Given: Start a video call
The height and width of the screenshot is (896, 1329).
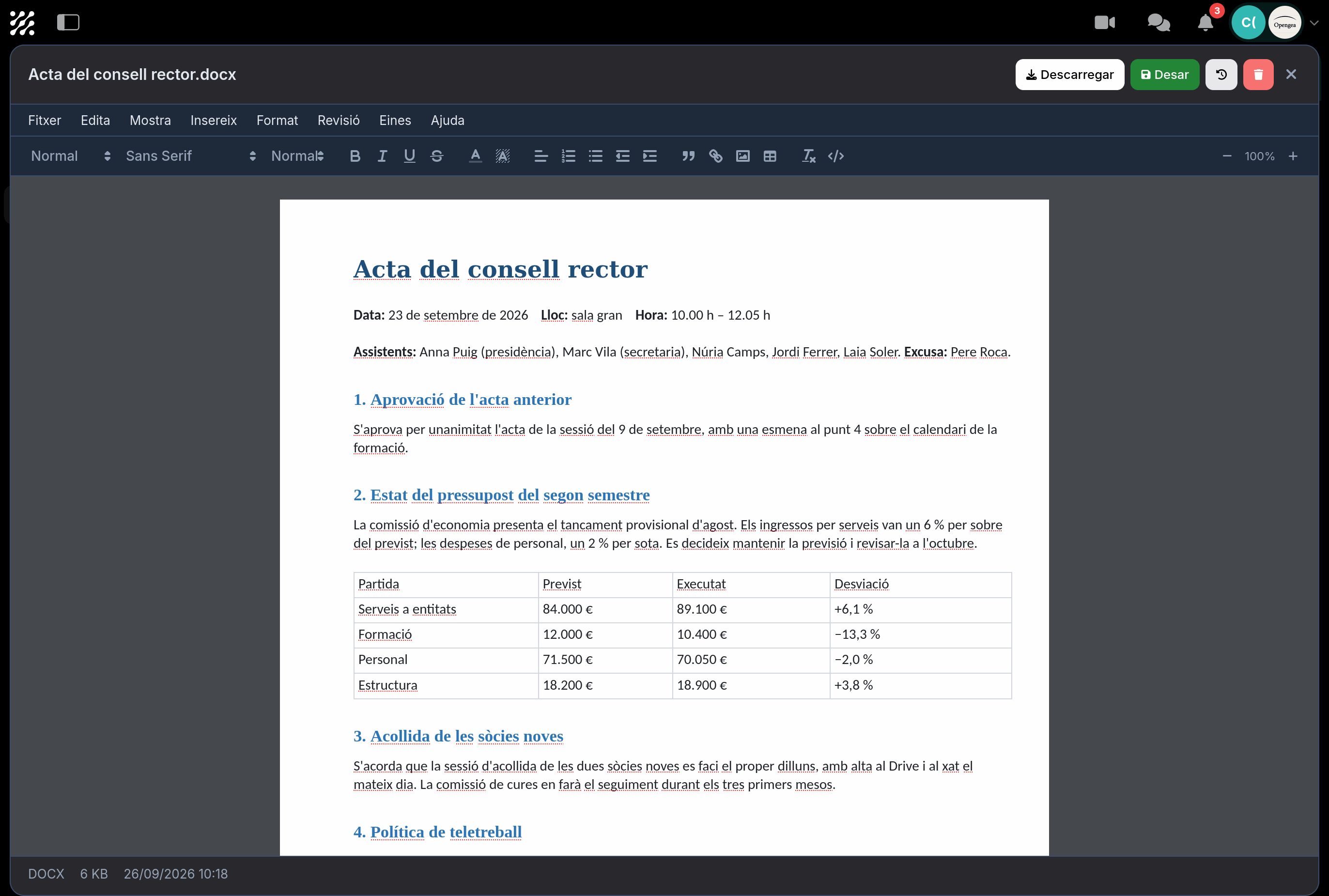Looking at the screenshot, I should click(1104, 22).
